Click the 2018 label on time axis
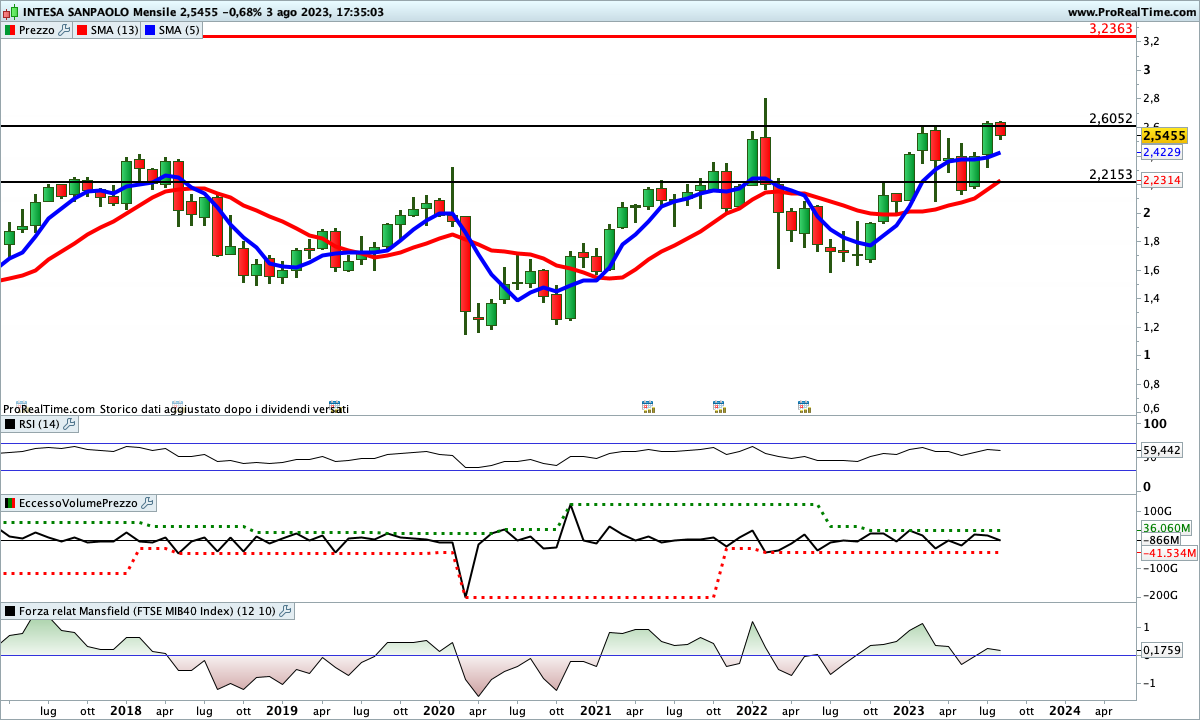Viewport: 1200px width, 720px height. 125,710
